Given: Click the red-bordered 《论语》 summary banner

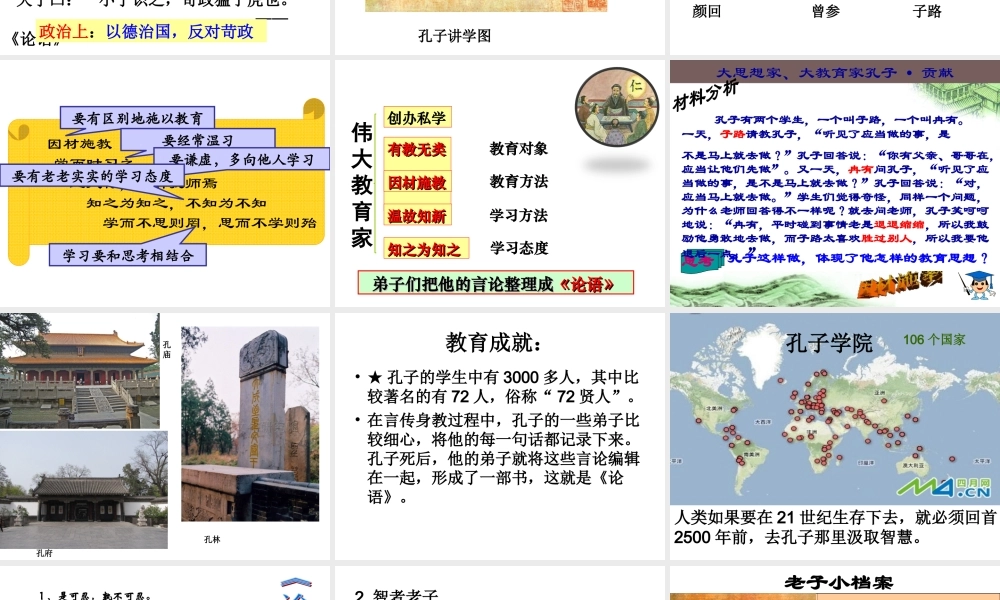Looking at the screenshot, I should coord(495,284).
